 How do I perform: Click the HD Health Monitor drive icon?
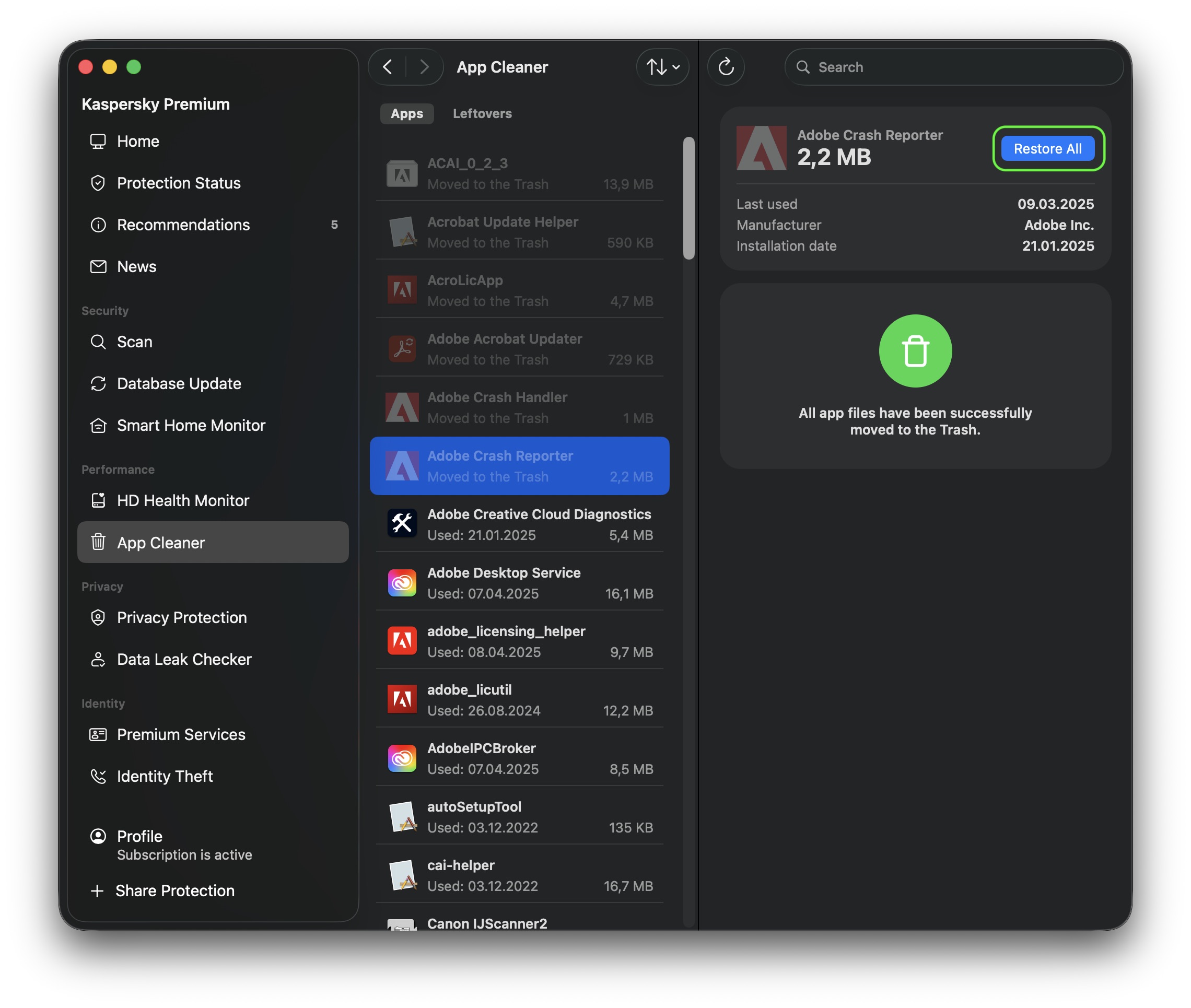(98, 500)
